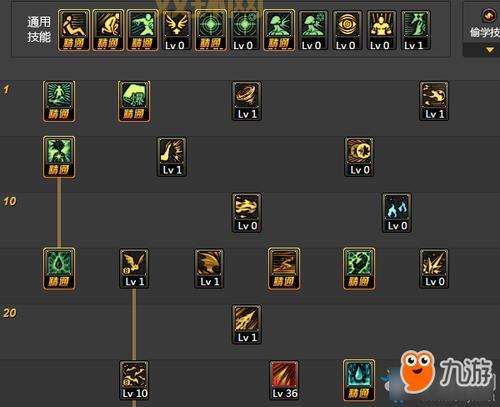The image size is (500, 407).
Task: Choose the blue flames skill at Lv 0
Action: pyautogui.click(x=397, y=213)
